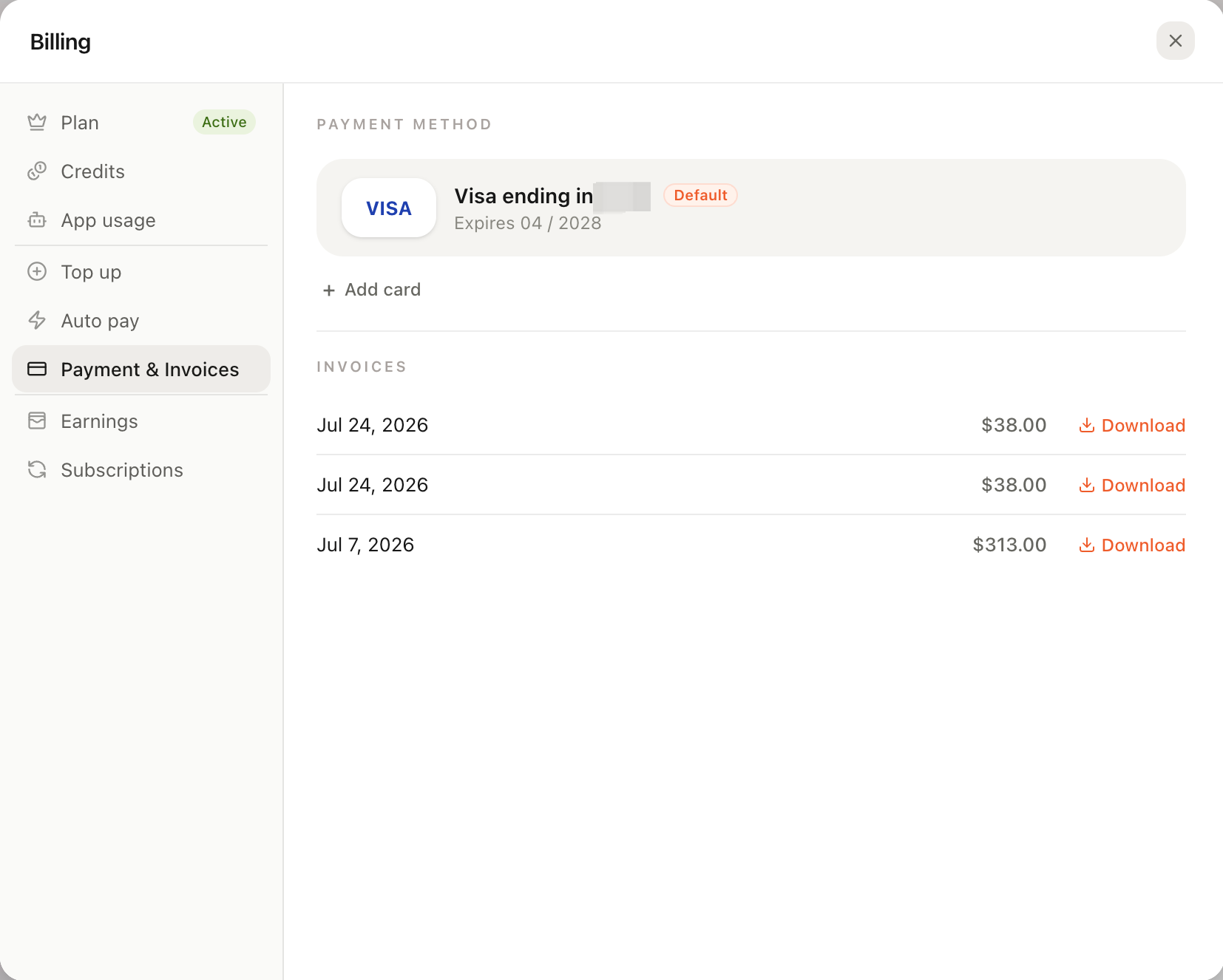Download the second Jul 24, 2026 invoice
1223x980 pixels.
click(1132, 485)
